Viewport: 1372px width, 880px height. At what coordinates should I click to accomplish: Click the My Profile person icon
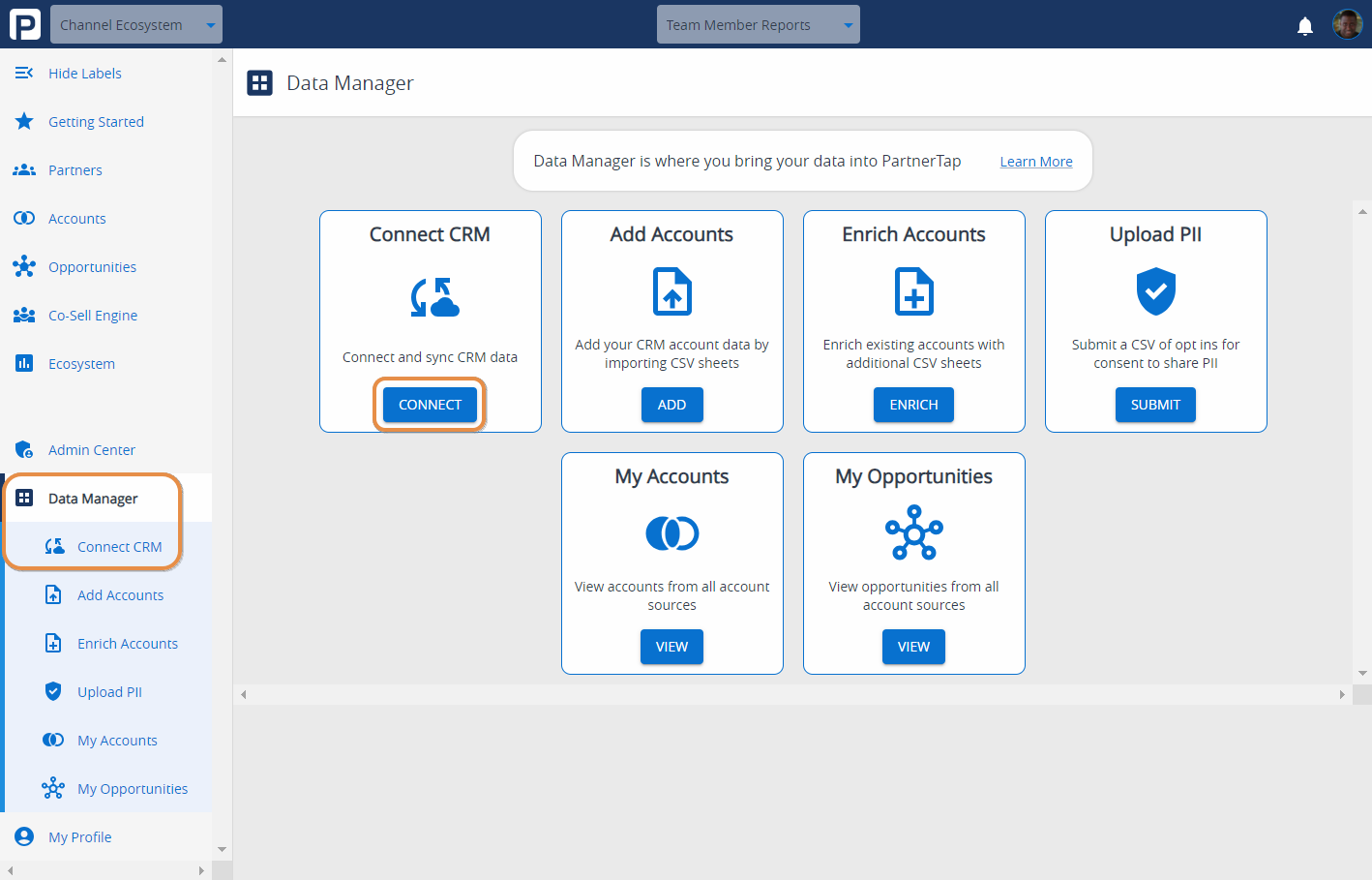coord(24,836)
